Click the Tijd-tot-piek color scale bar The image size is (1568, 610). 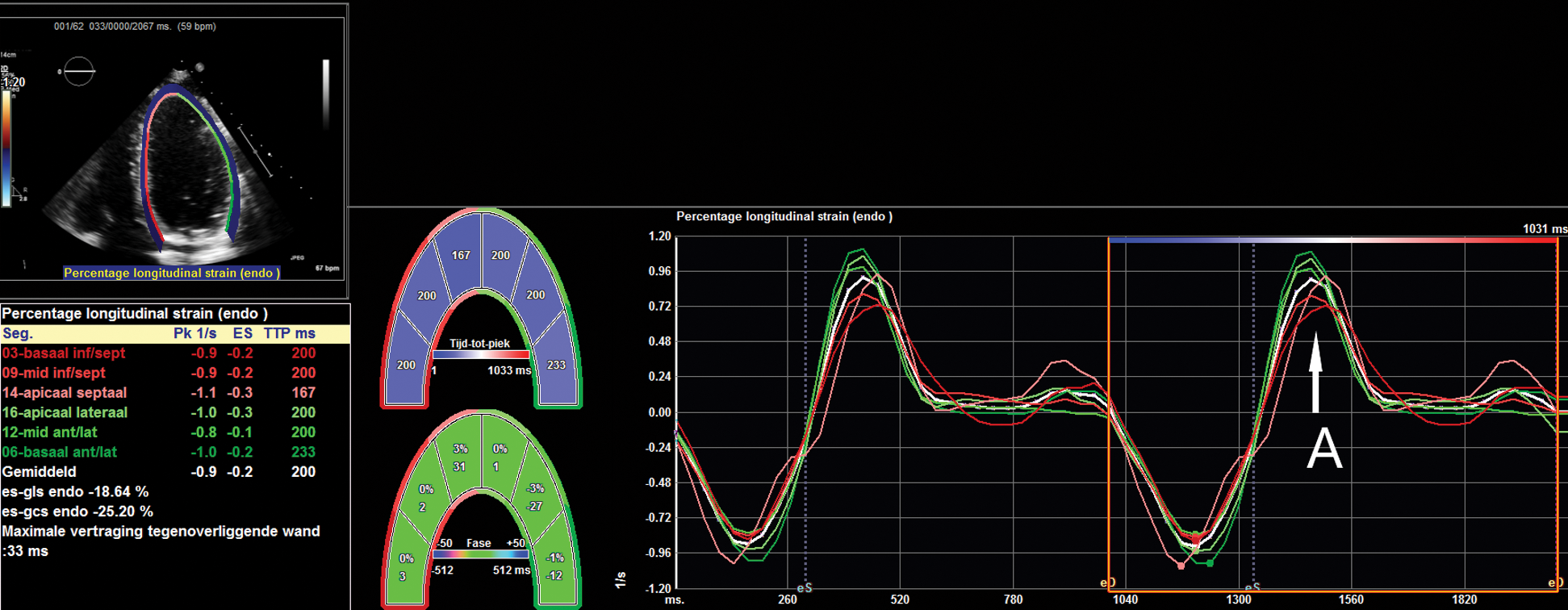pyautogui.click(x=481, y=355)
